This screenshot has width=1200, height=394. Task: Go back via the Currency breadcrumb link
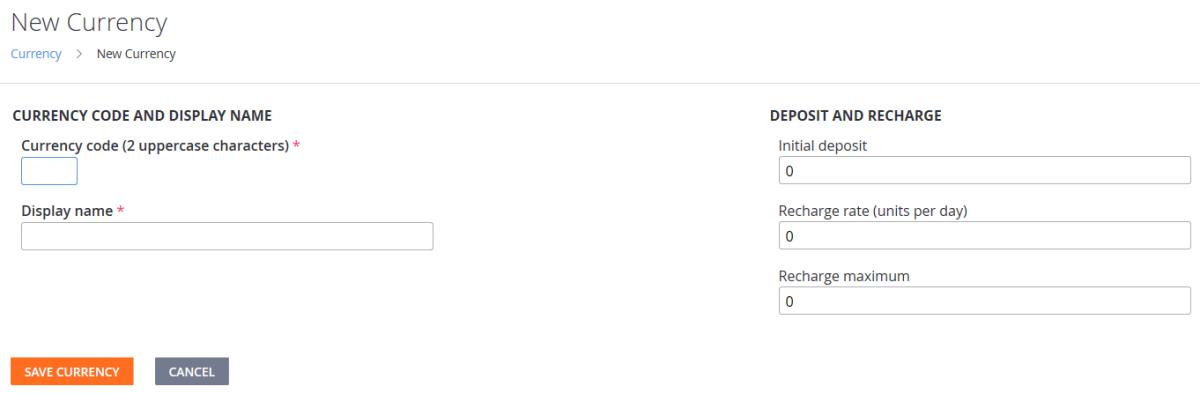pos(36,54)
